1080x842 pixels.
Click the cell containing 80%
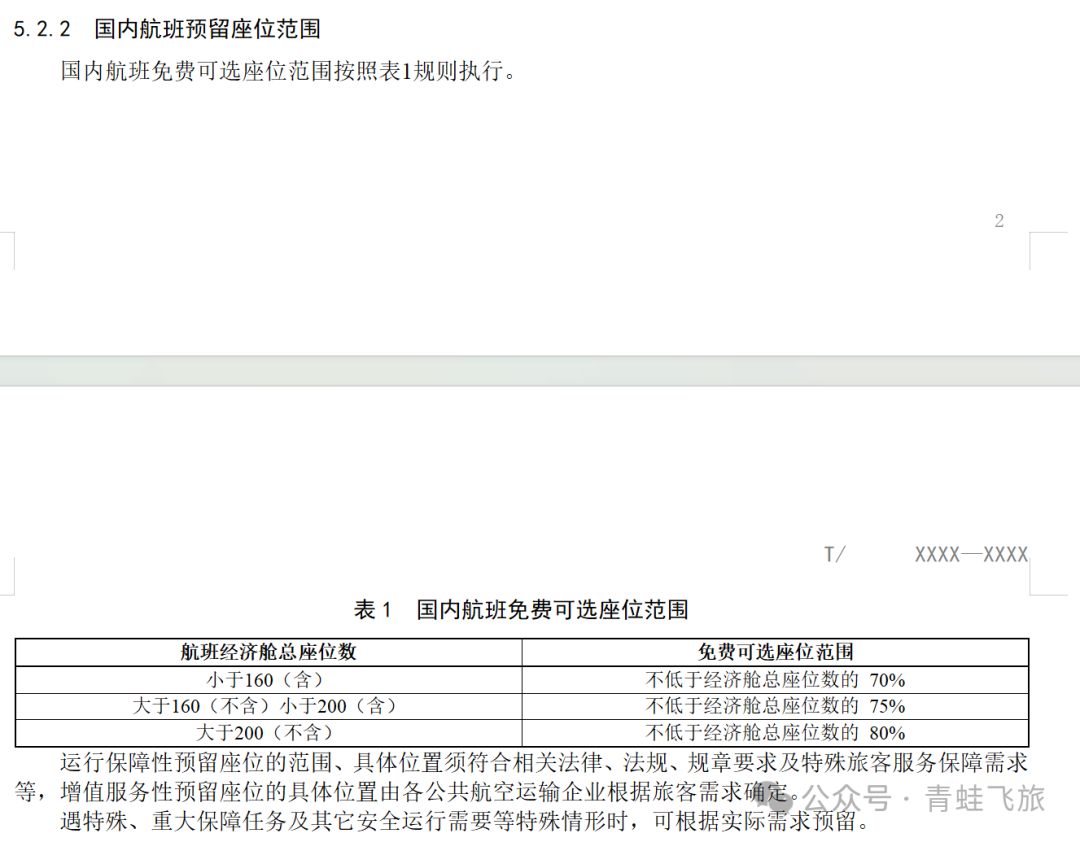coord(775,732)
